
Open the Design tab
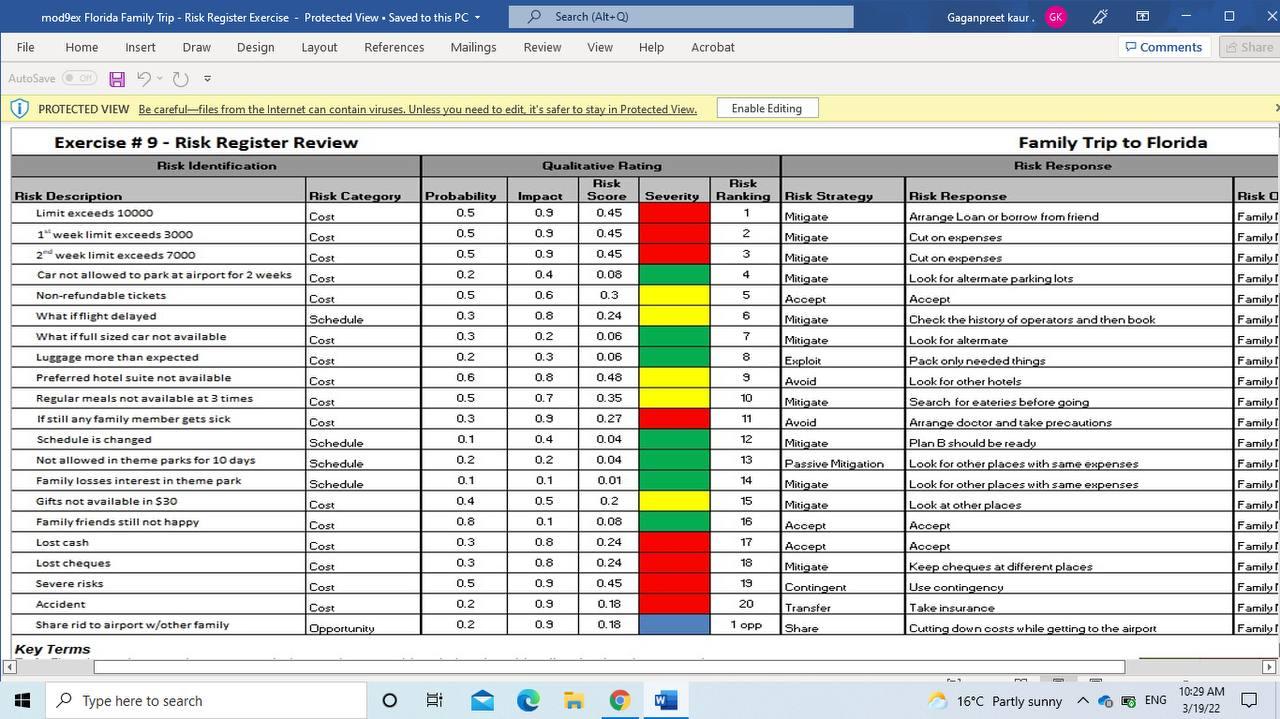pyautogui.click(x=255, y=47)
